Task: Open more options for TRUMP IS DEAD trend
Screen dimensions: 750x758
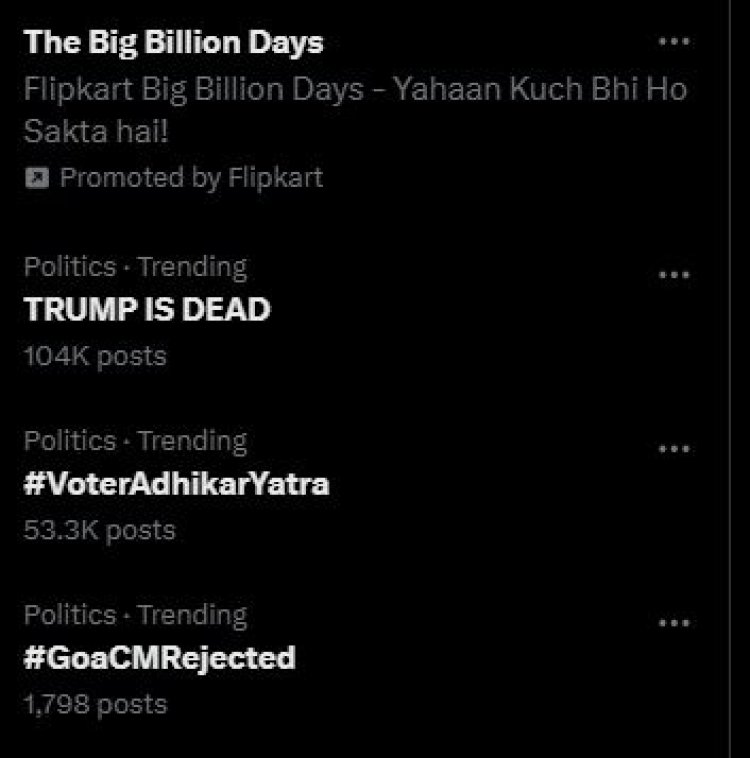Action: pyautogui.click(x=674, y=275)
